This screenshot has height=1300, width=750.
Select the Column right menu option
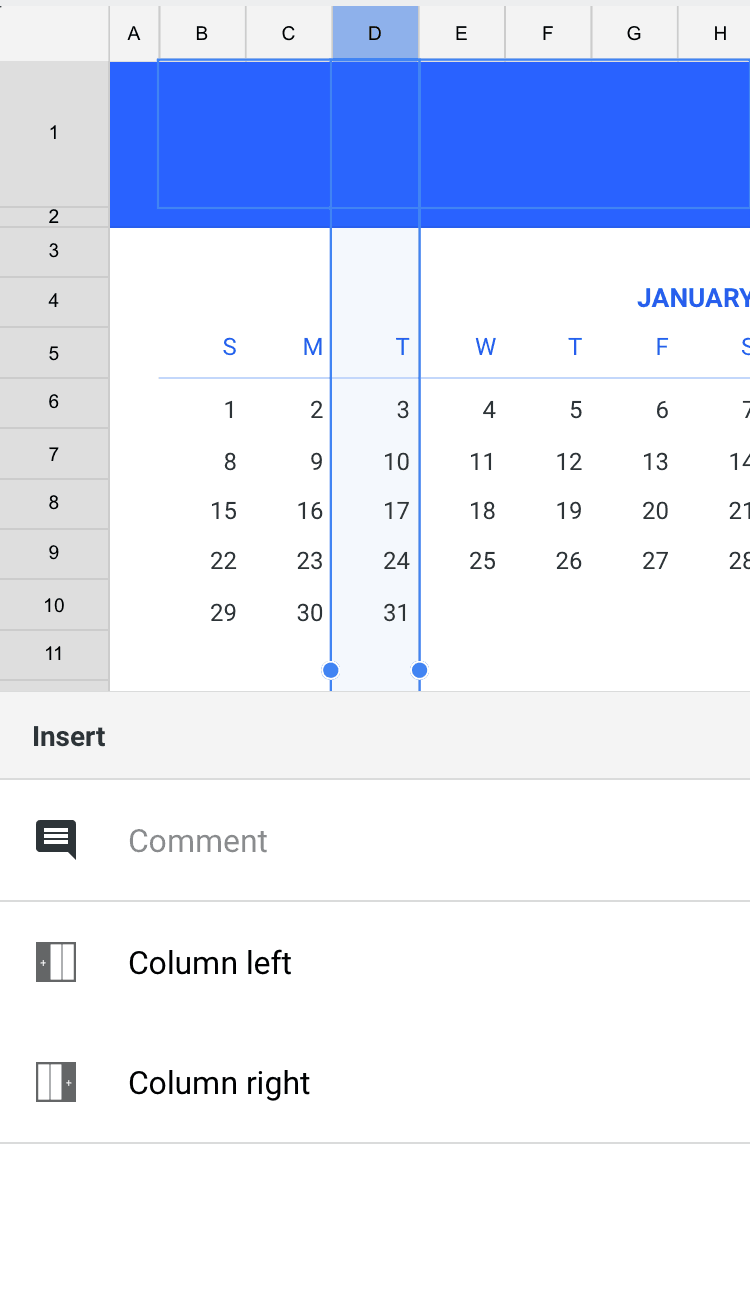tap(219, 1083)
